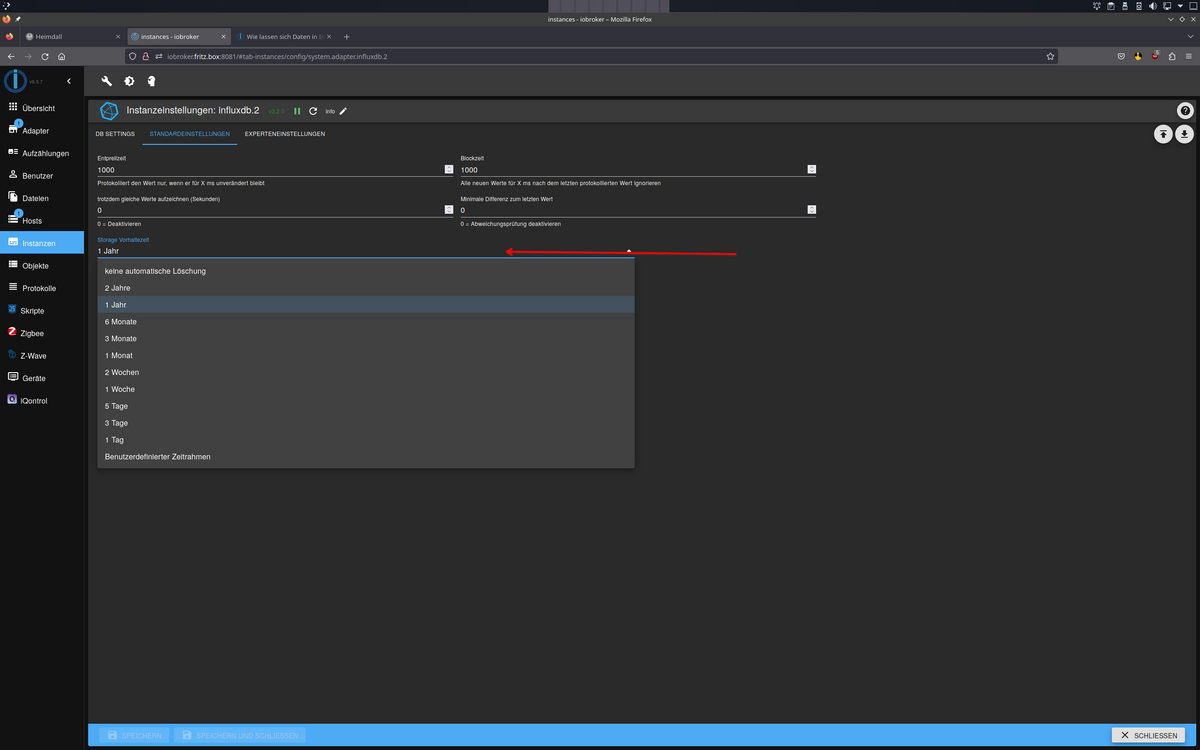
Task: Open the Pocket extension icon
Action: click(x=1121, y=56)
